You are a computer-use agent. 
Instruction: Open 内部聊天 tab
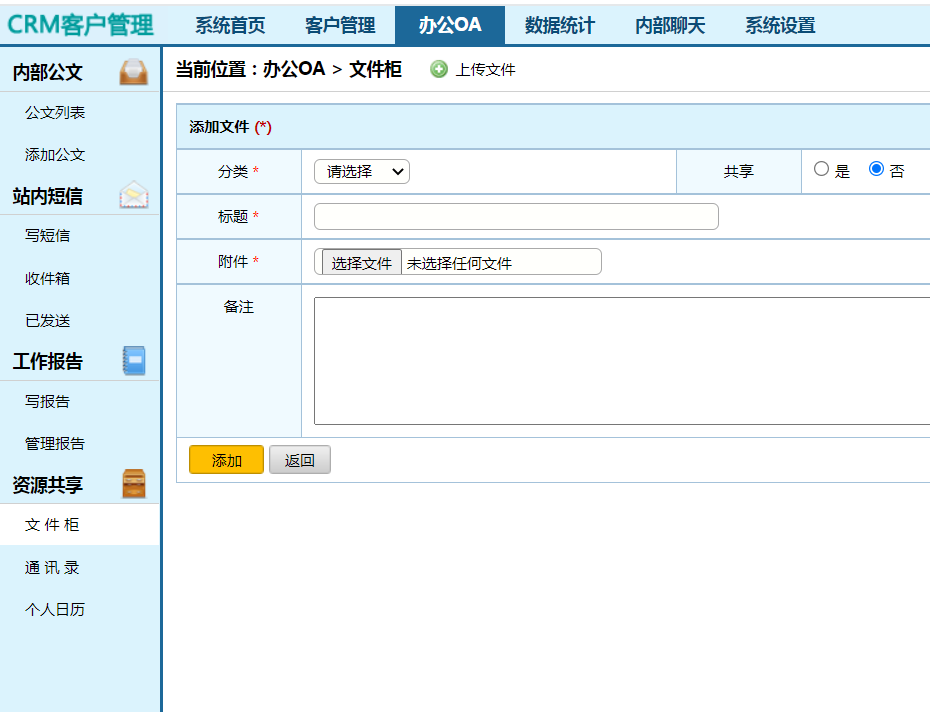pos(670,25)
